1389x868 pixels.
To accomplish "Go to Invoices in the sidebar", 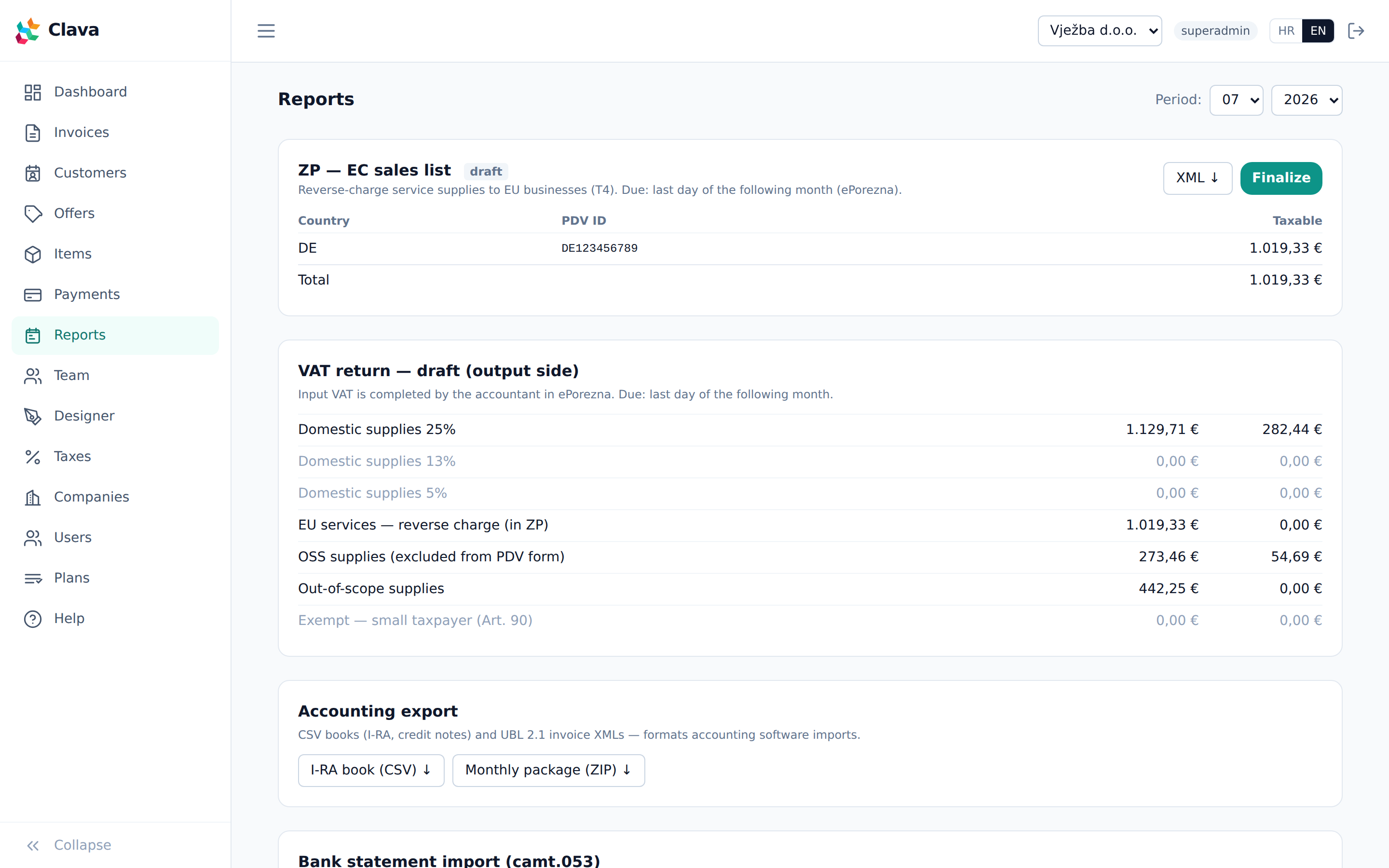I will tap(115, 133).
